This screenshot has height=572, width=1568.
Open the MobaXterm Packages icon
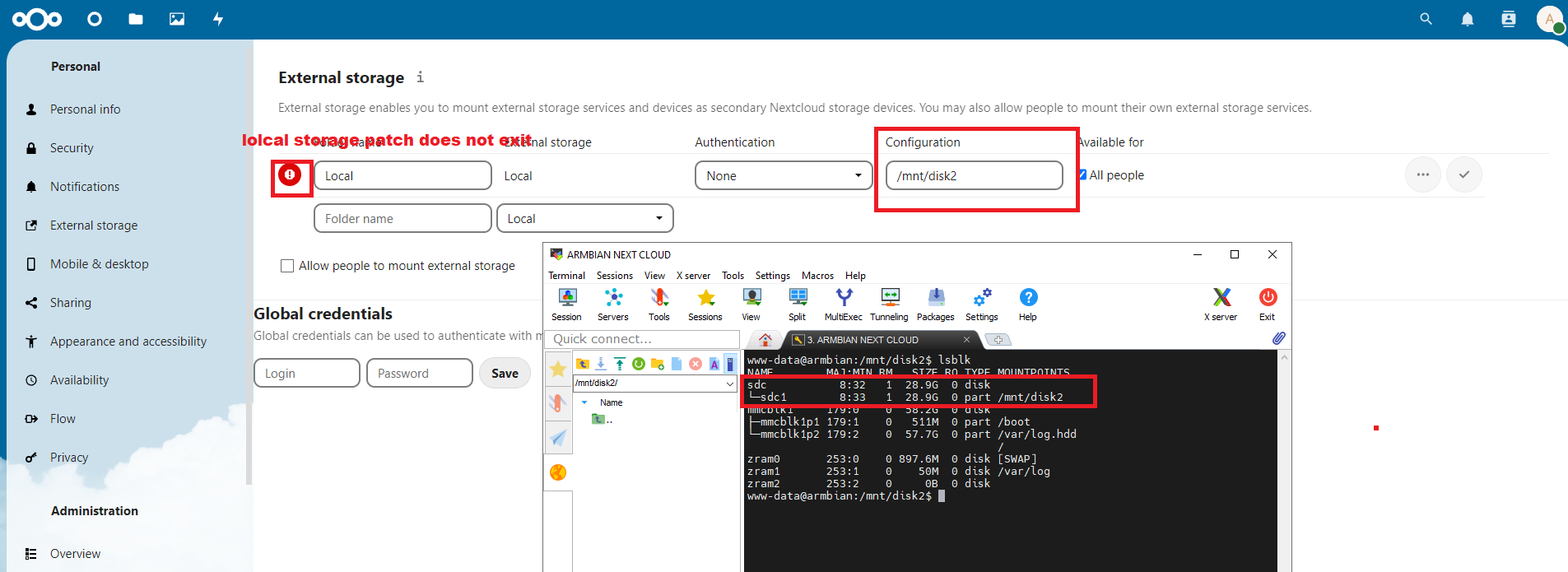click(935, 304)
